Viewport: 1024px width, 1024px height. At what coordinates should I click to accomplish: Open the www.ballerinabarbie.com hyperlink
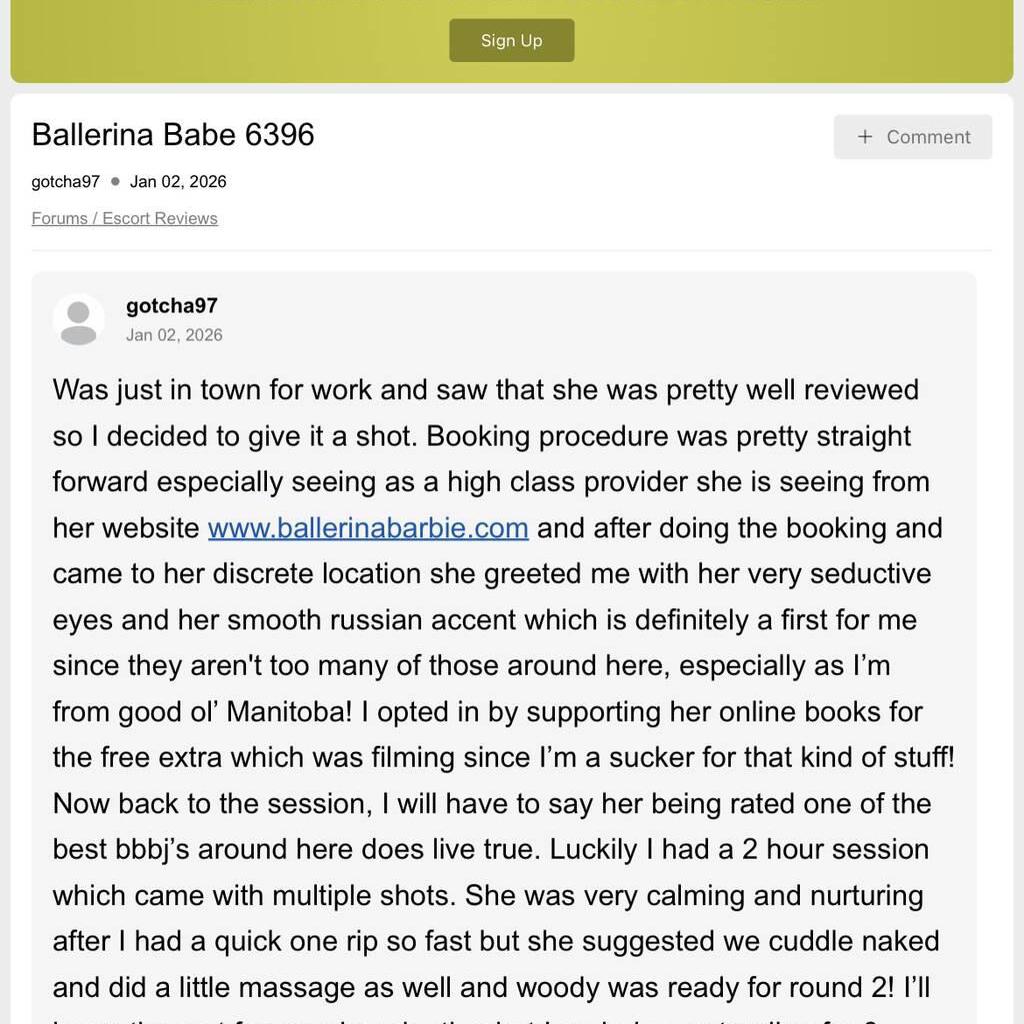coord(368,527)
